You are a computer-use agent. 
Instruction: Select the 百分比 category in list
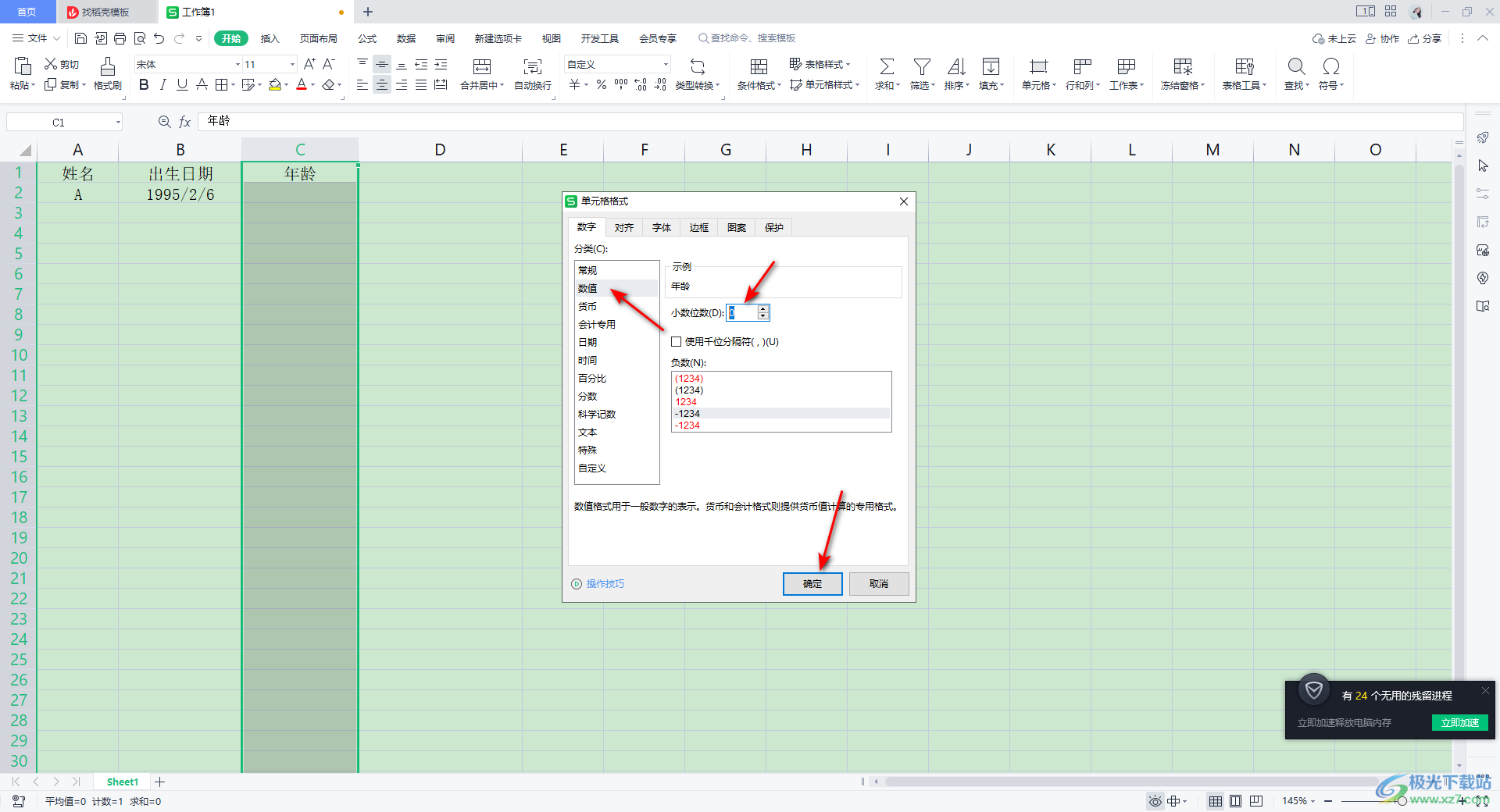click(617, 378)
